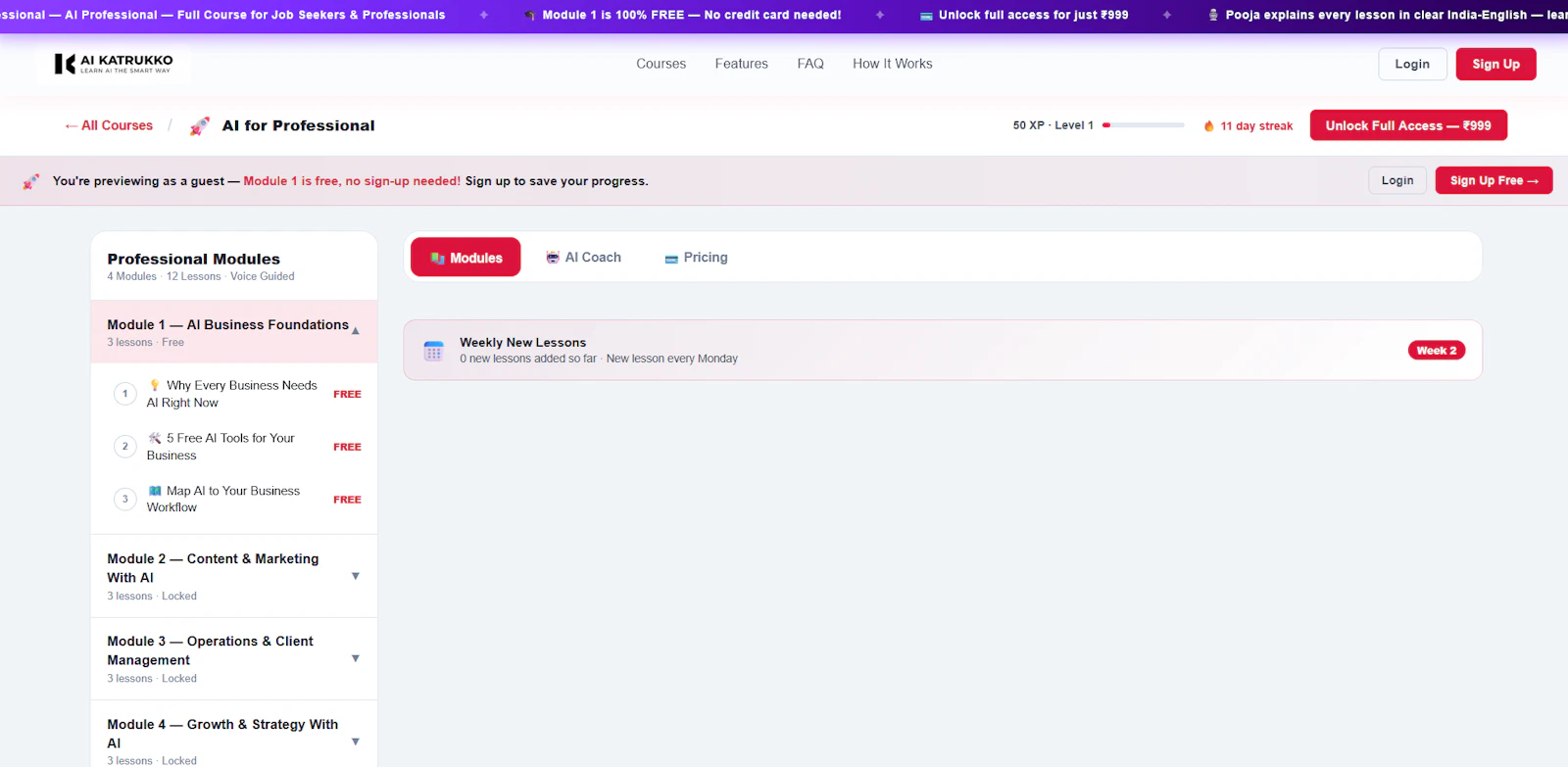Click the 50 XP · Level 1 text

click(1053, 125)
